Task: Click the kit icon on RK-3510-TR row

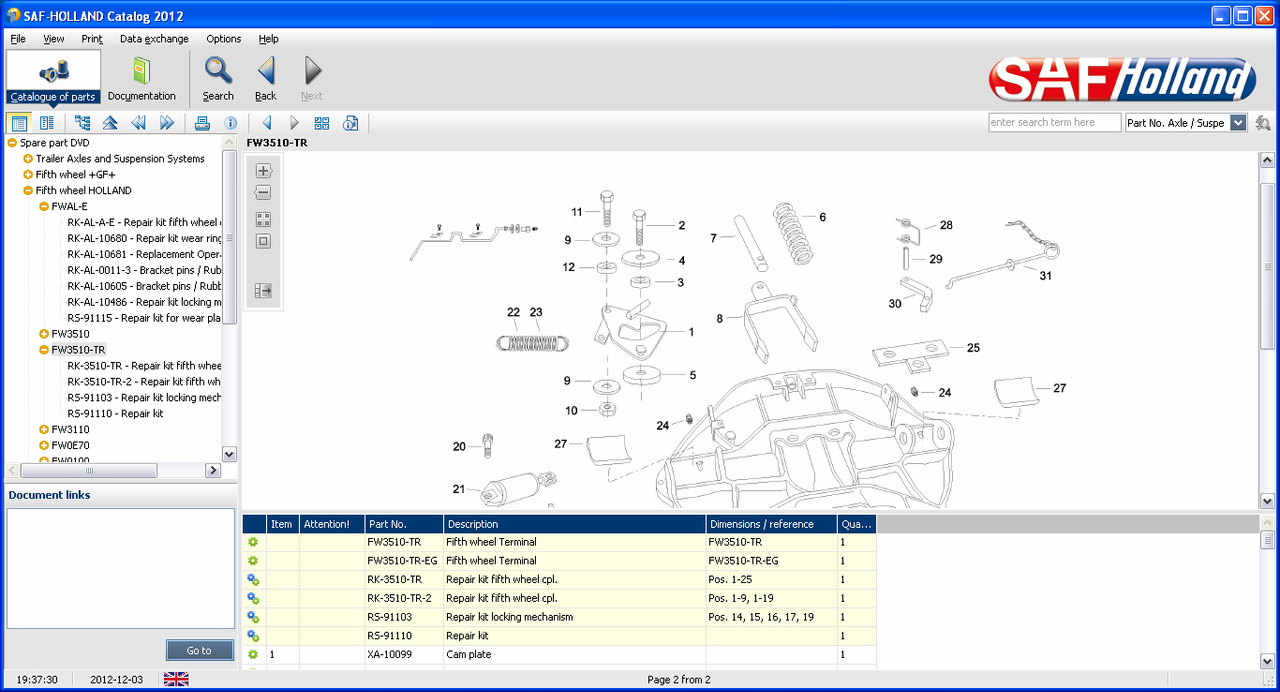Action: [x=253, y=580]
